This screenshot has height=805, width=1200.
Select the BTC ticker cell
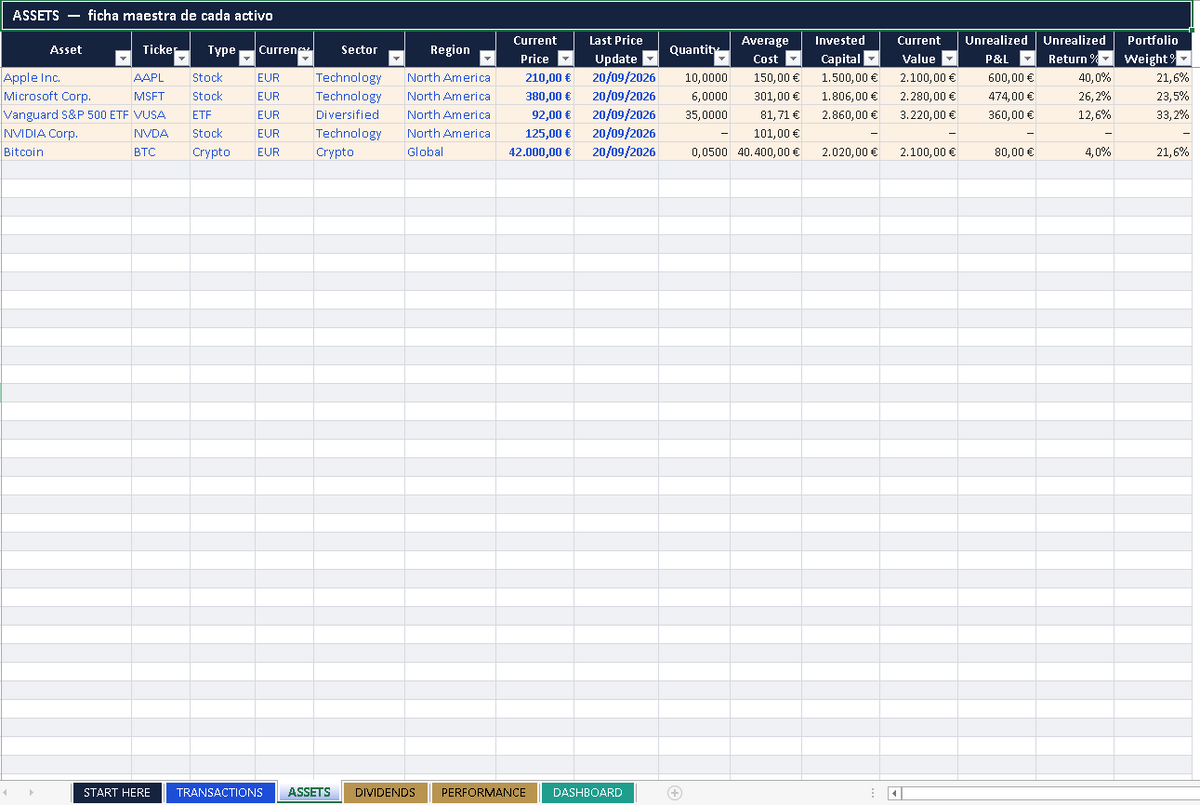[161, 152]
